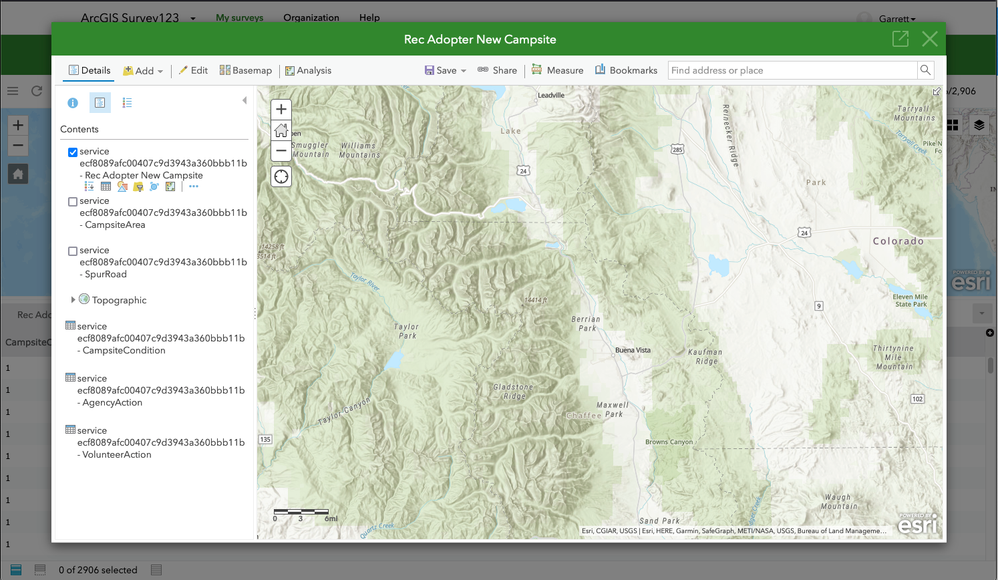Open map in new window icon
998x580 pixels.
pyautogui.click(x=900, y=39)
